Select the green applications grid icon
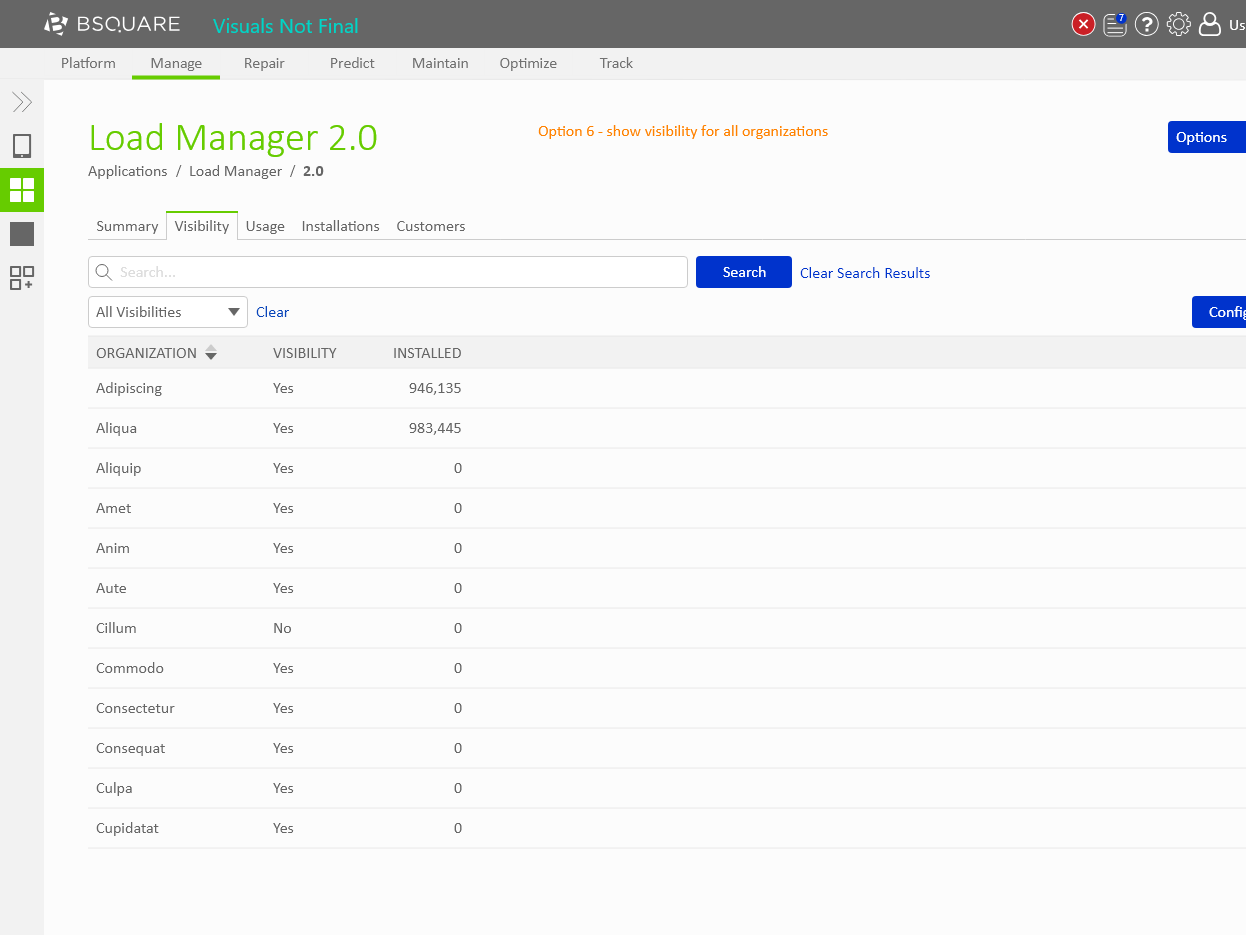 pos(22,190)
